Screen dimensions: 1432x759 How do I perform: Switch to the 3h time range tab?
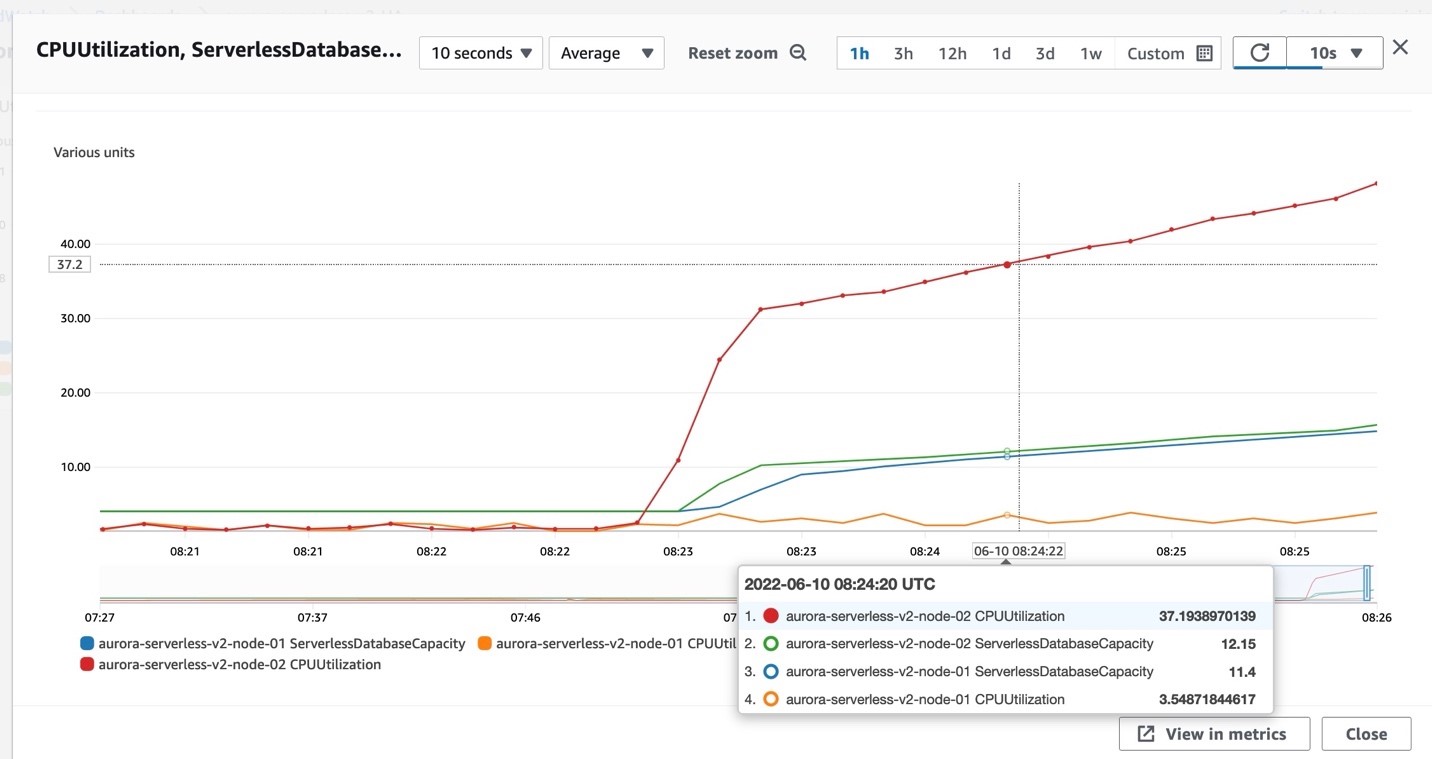pyautogui.click(x=903, y=53)
